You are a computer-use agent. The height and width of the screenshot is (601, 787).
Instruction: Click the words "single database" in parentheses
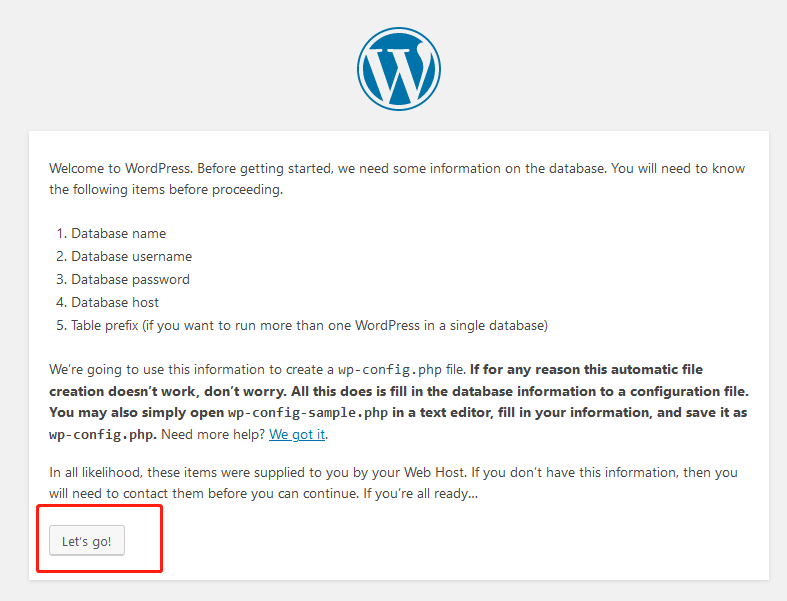[496, 325]
